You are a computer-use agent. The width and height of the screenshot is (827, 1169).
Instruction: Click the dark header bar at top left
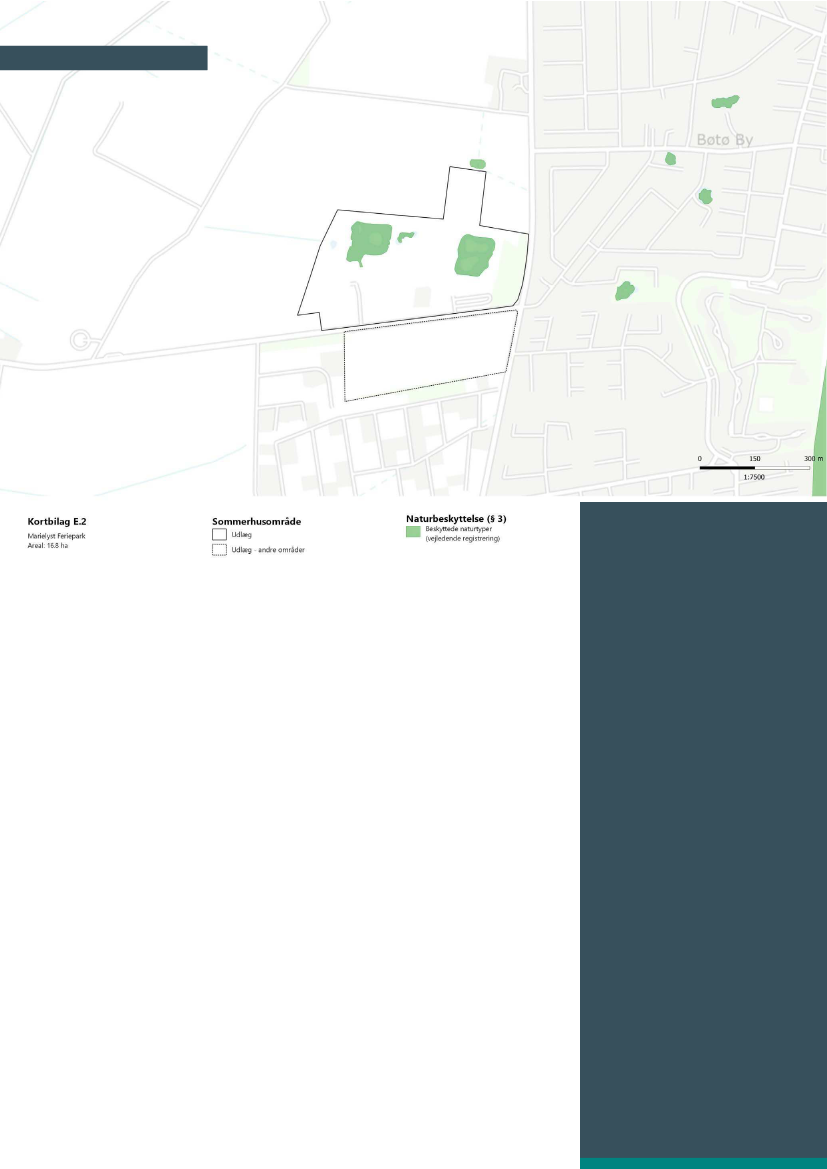pyautogui.click(x=103, y=58)
